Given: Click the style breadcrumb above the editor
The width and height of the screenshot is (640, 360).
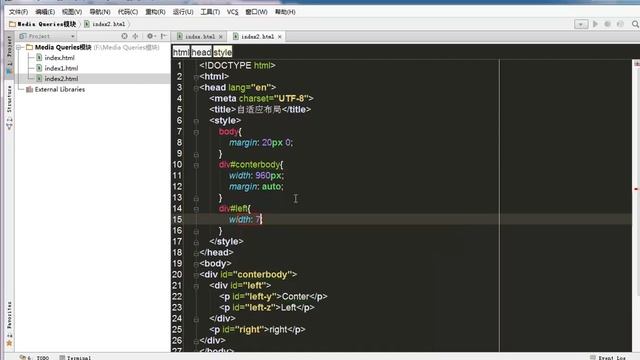Looking at the screenshot, I should [x=222, y=52].
